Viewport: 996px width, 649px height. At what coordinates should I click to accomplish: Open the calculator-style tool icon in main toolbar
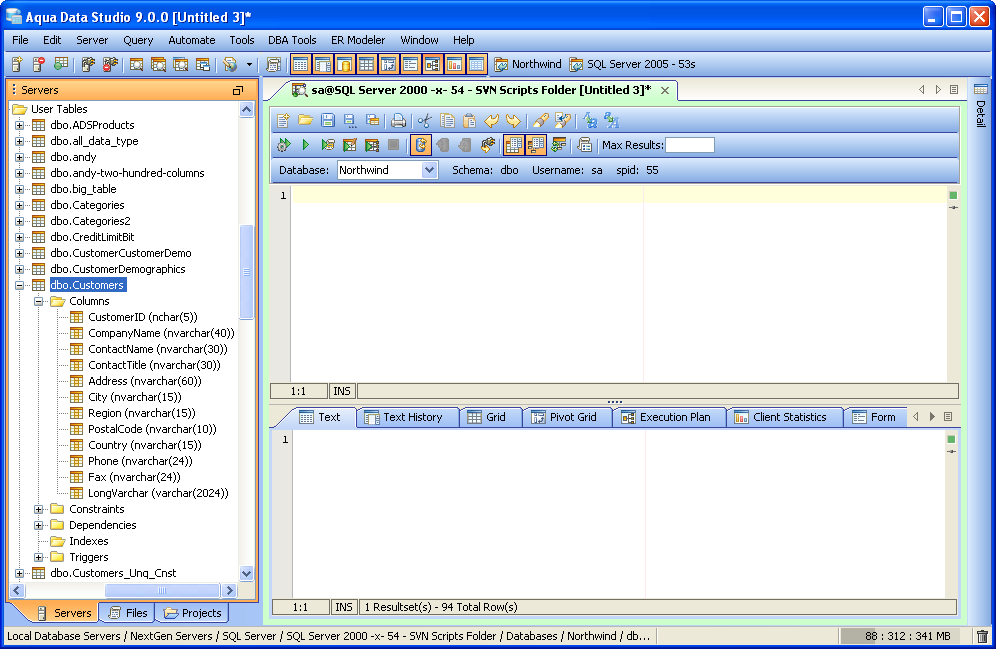pos(274,64)
